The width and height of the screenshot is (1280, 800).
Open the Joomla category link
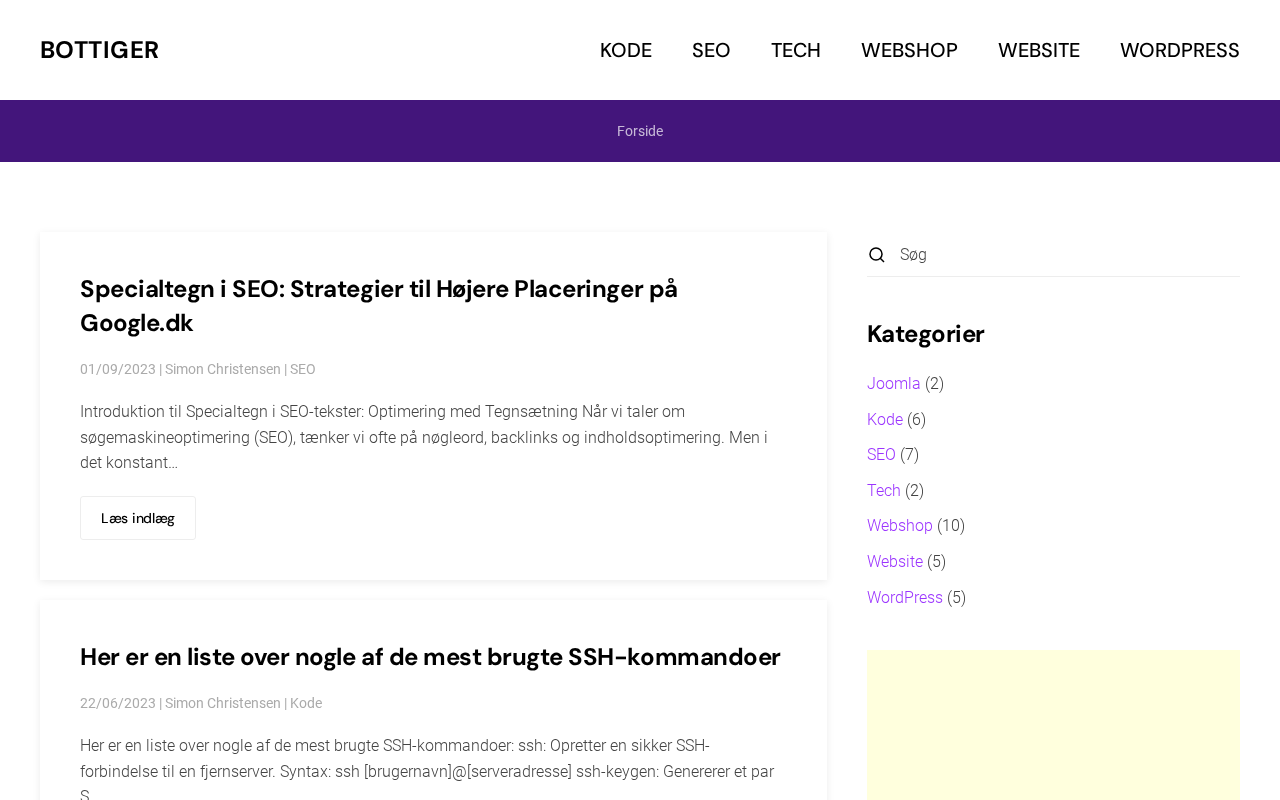coord(894,384)
